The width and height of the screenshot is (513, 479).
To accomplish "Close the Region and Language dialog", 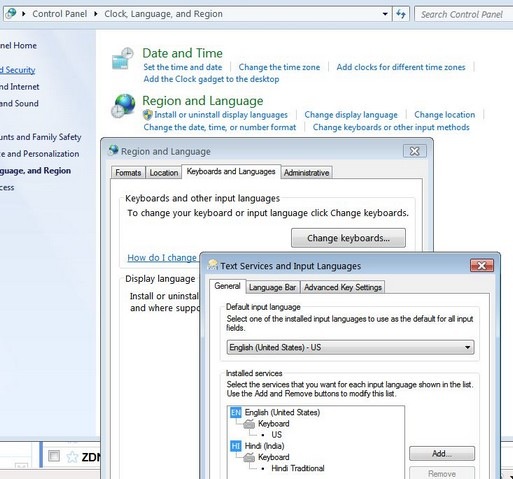I will click(x=415, y=151).
